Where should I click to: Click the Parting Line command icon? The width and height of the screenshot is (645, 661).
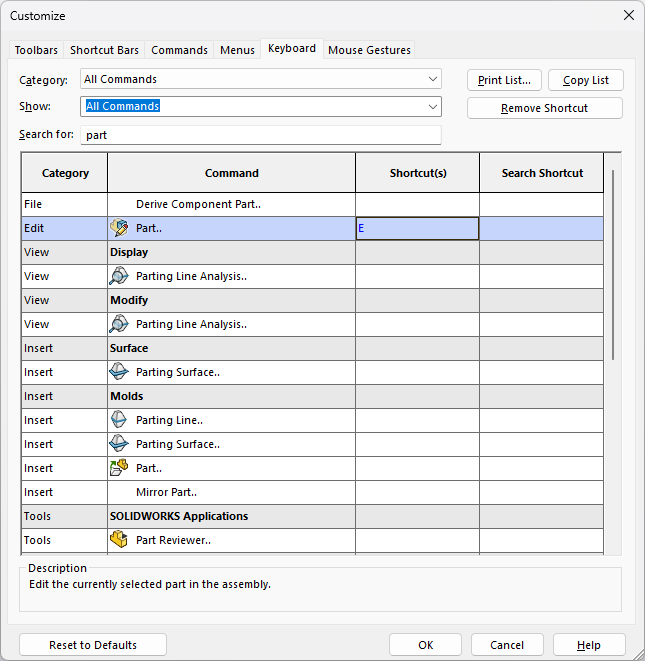pyautogui.click(x=119, y=420)
